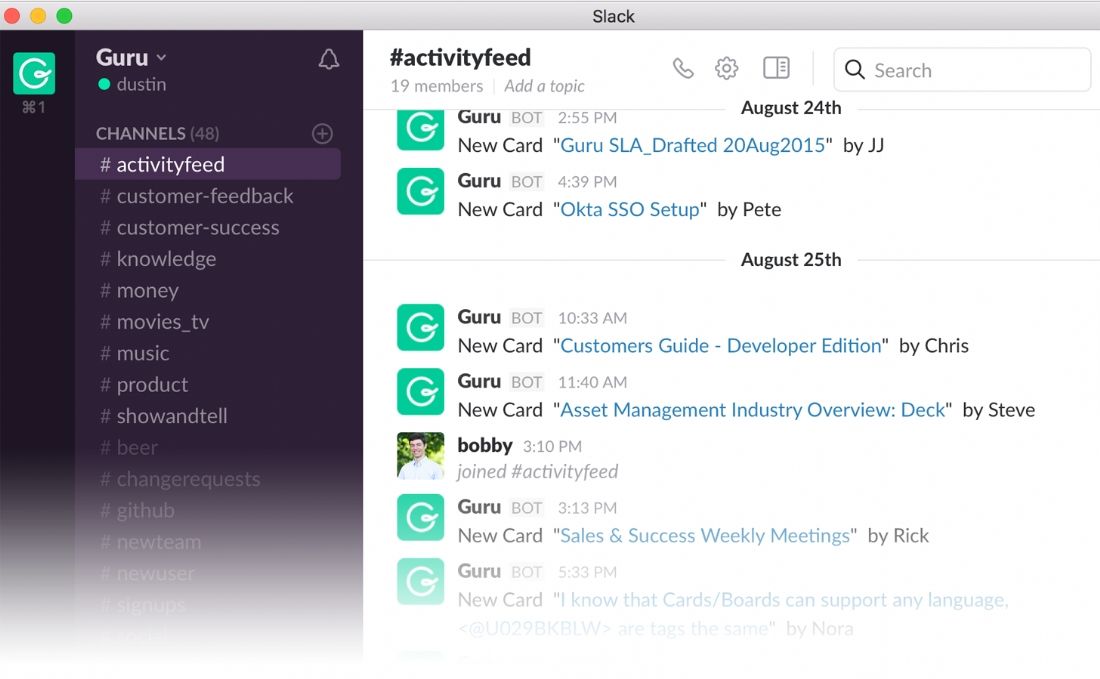Toggle the channel details pane icon

pyautogui.click(x=776, y=67)
